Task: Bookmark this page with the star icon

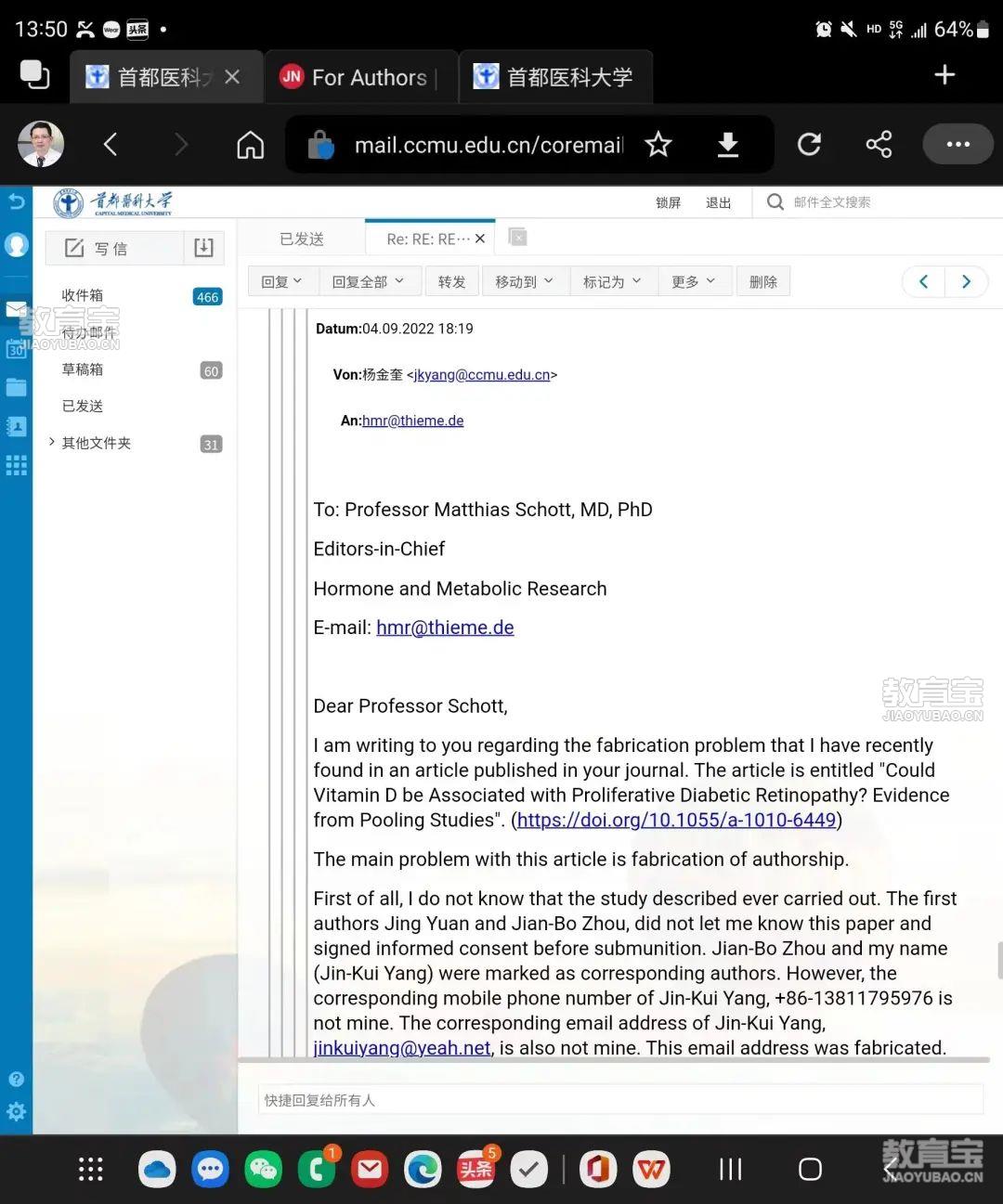Action: coord(658,144)
